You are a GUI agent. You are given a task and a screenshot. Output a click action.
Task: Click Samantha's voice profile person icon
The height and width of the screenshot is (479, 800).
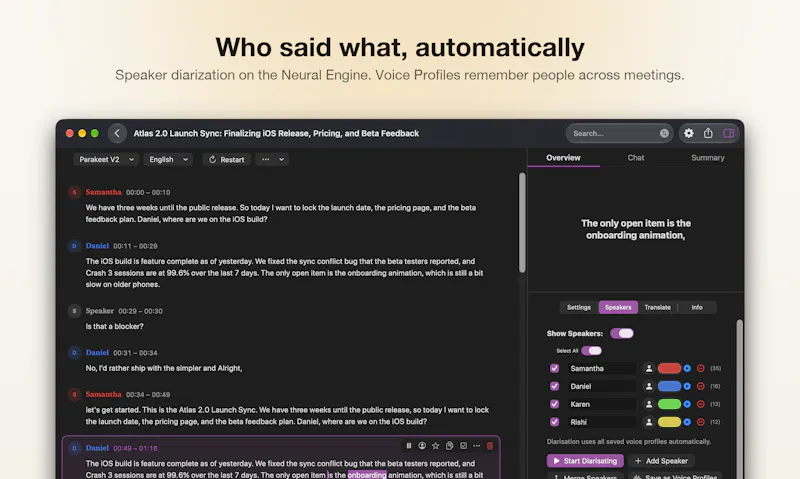[x=648, y=368]
